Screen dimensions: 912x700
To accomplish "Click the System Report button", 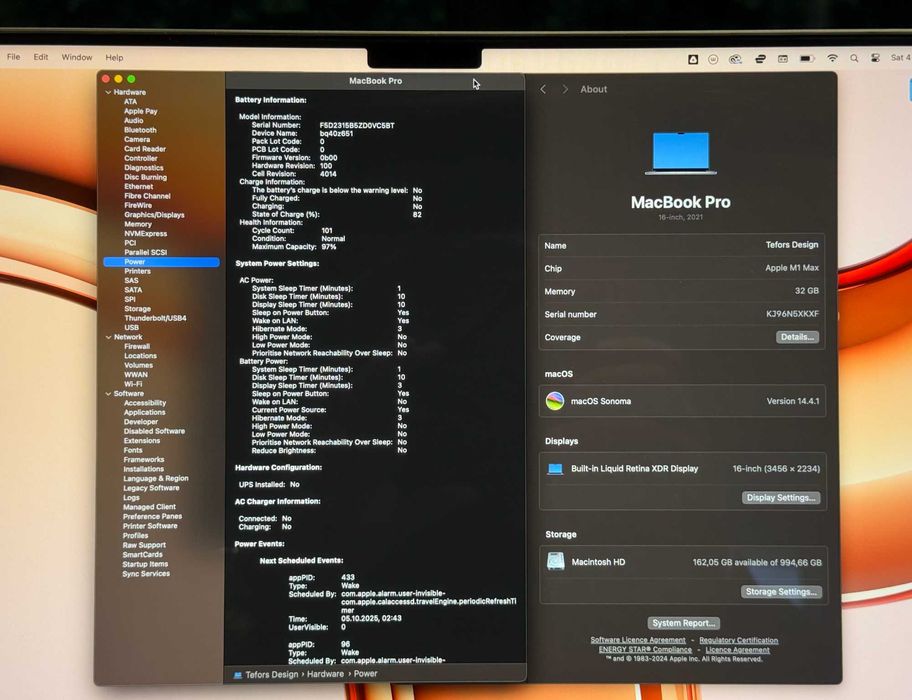I will pos(683,623).
